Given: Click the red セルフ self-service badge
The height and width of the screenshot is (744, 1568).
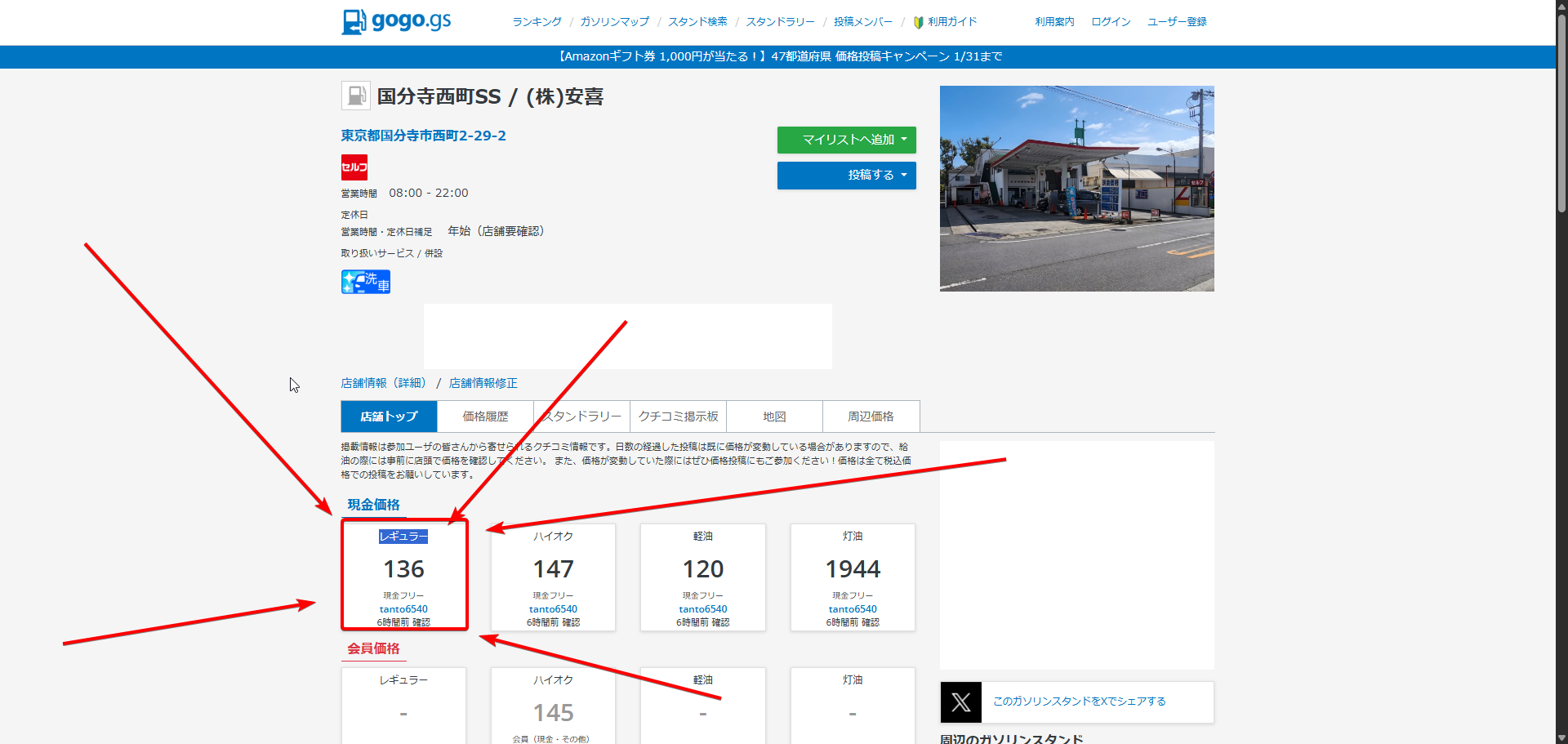Looking at the screenshot, I should pyautogui.click(x=354, y=167).
